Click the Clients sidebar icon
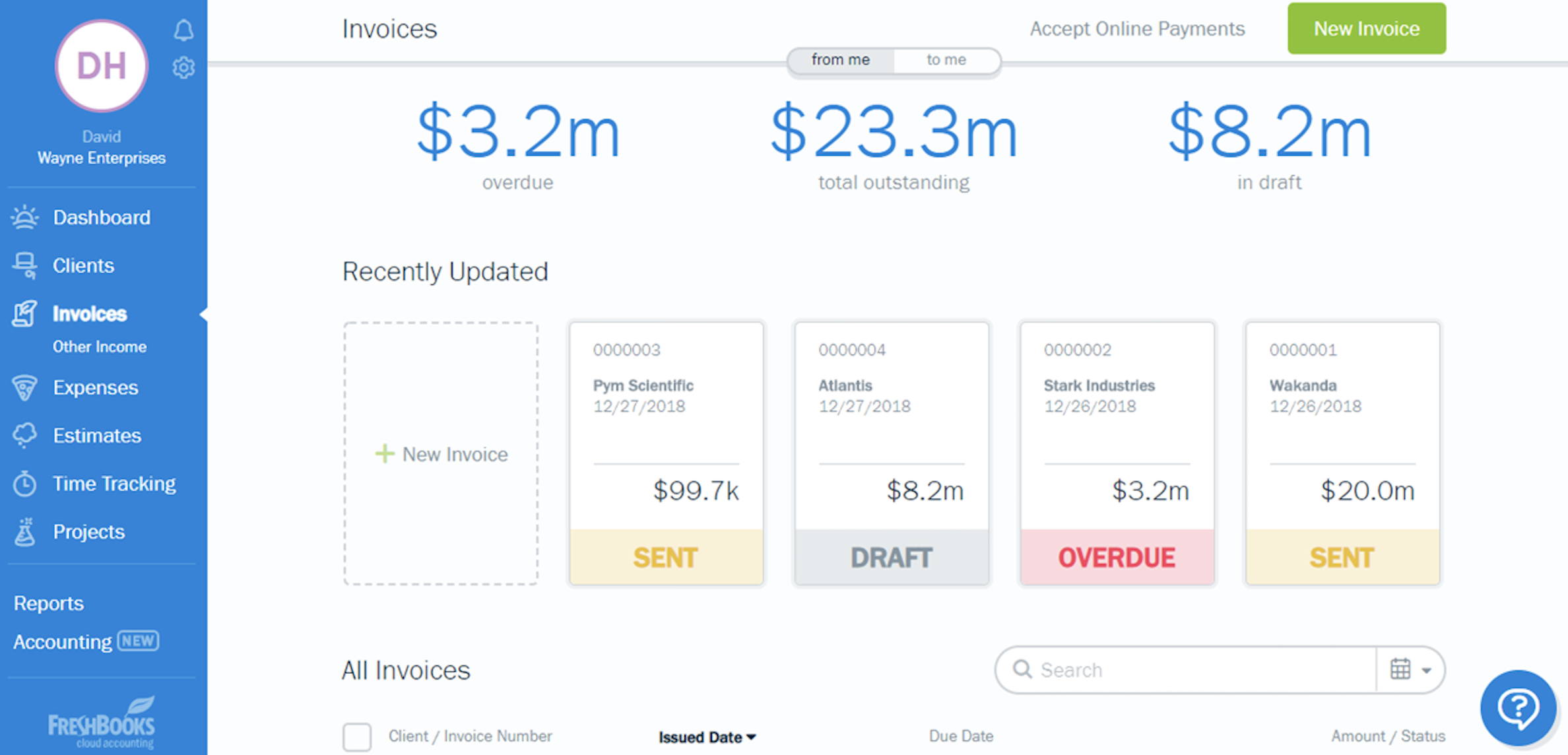Screen dimensions: 1568x755 coord(25,265)
